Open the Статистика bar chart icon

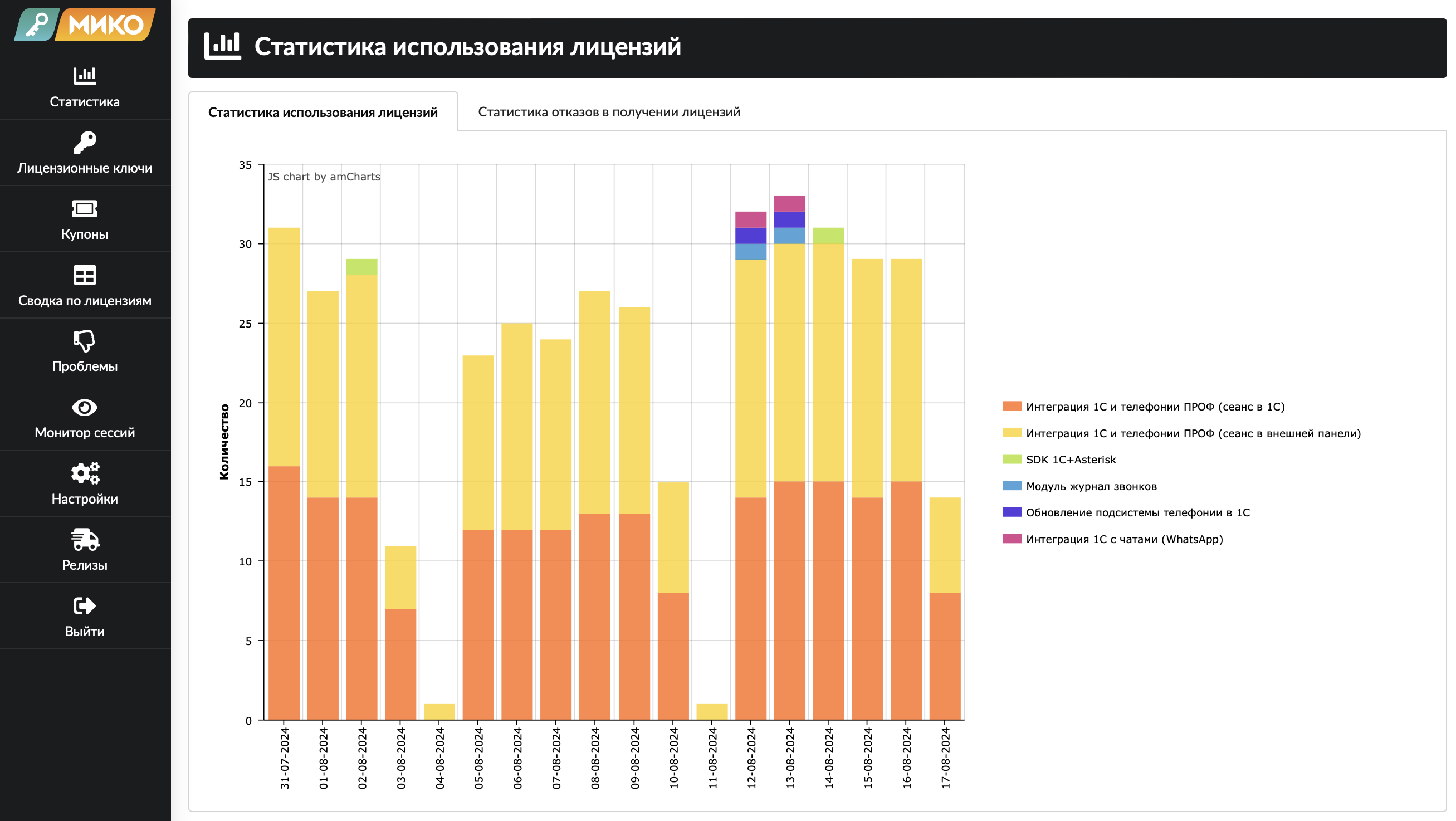pyautogui.click(x=85, y=75)
